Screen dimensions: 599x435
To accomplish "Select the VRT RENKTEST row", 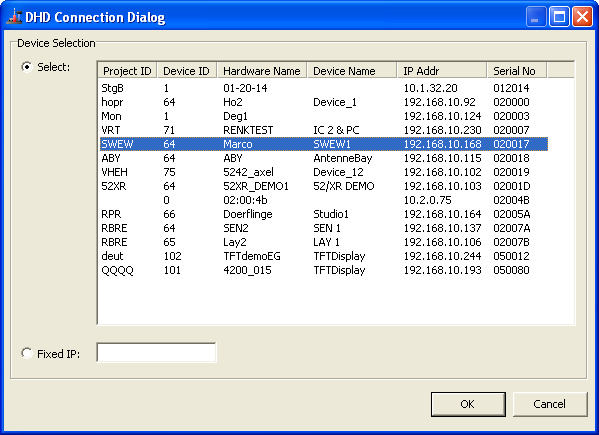I will point(324,130).
